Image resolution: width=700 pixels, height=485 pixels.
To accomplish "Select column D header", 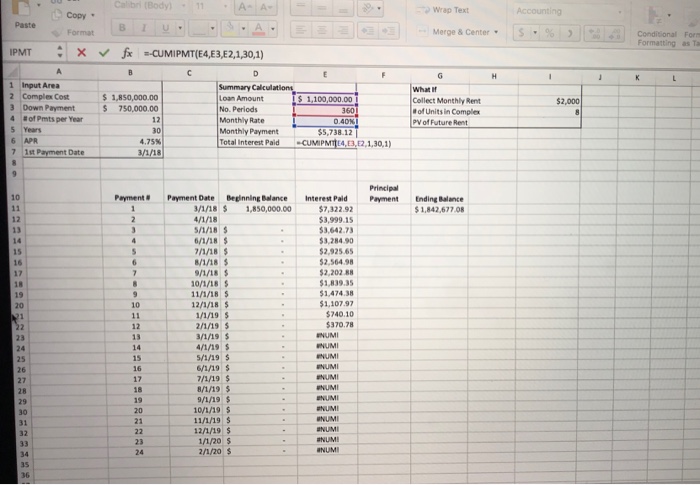I will (255, 74).
